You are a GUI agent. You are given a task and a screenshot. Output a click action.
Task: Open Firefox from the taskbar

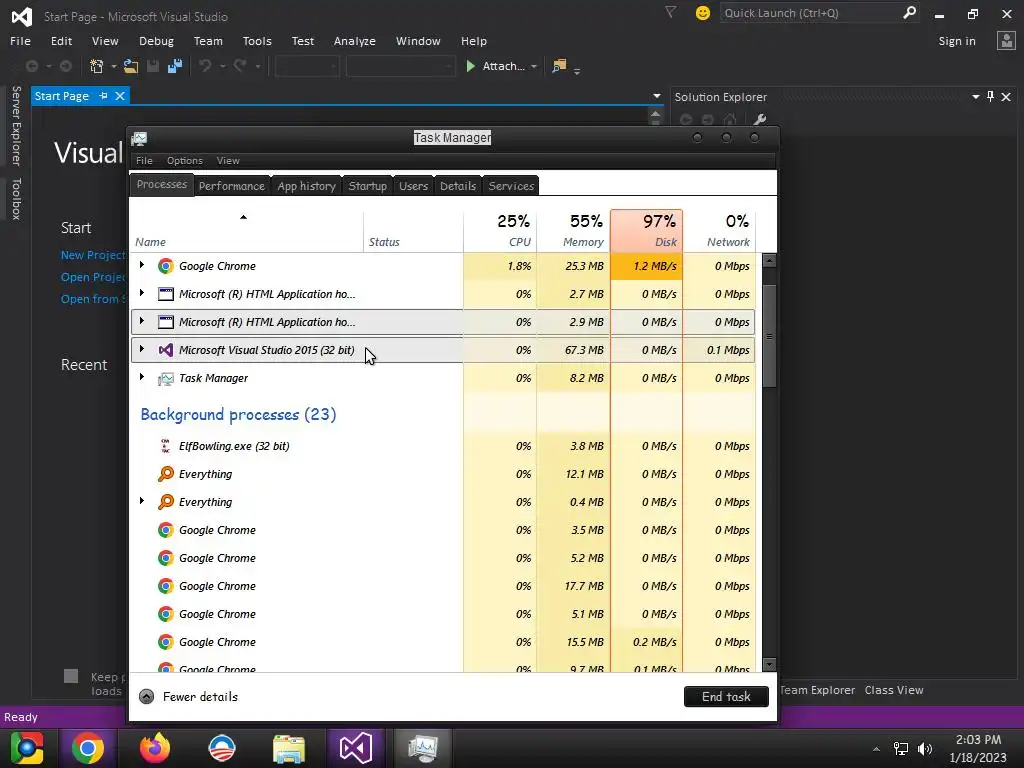point(155,748)
